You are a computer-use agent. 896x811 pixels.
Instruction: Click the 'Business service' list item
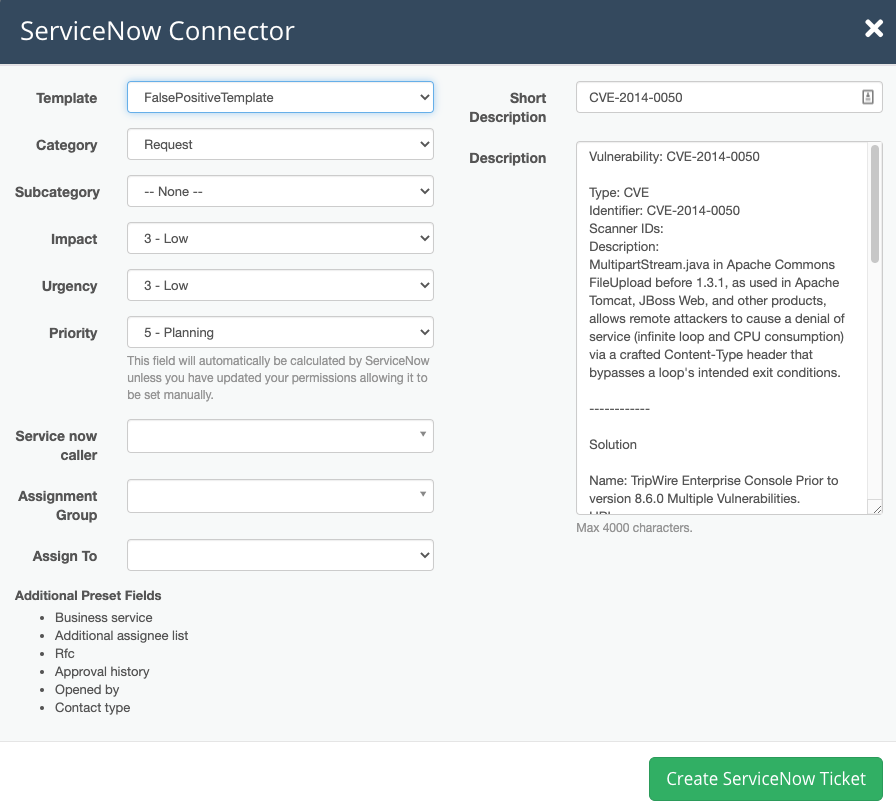click(x=103, y=617)
